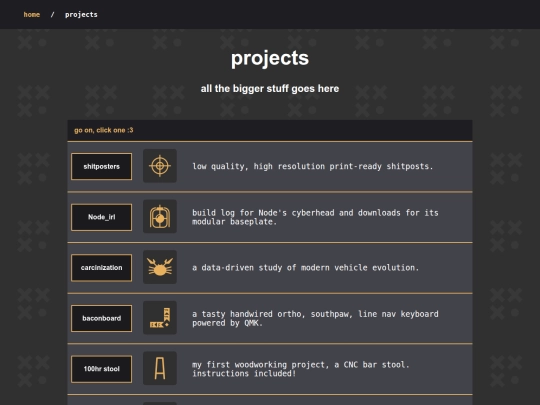The width and height of the screenshot is (540, 405).
Task: Click the 'projects' page heading
Action: [x=270, y=58]
